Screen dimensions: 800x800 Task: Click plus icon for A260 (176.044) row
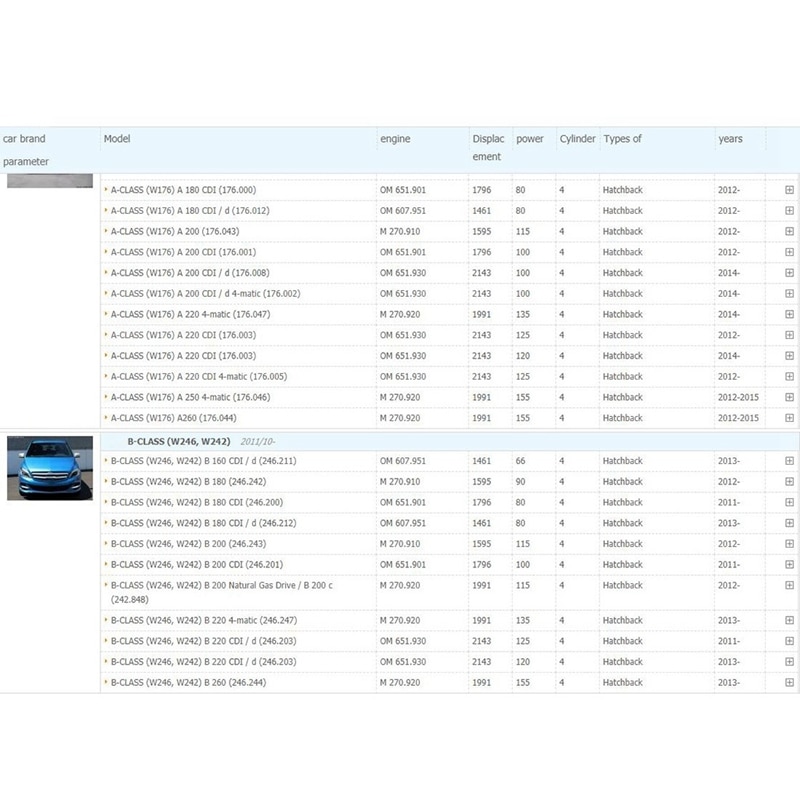[789, 418]
